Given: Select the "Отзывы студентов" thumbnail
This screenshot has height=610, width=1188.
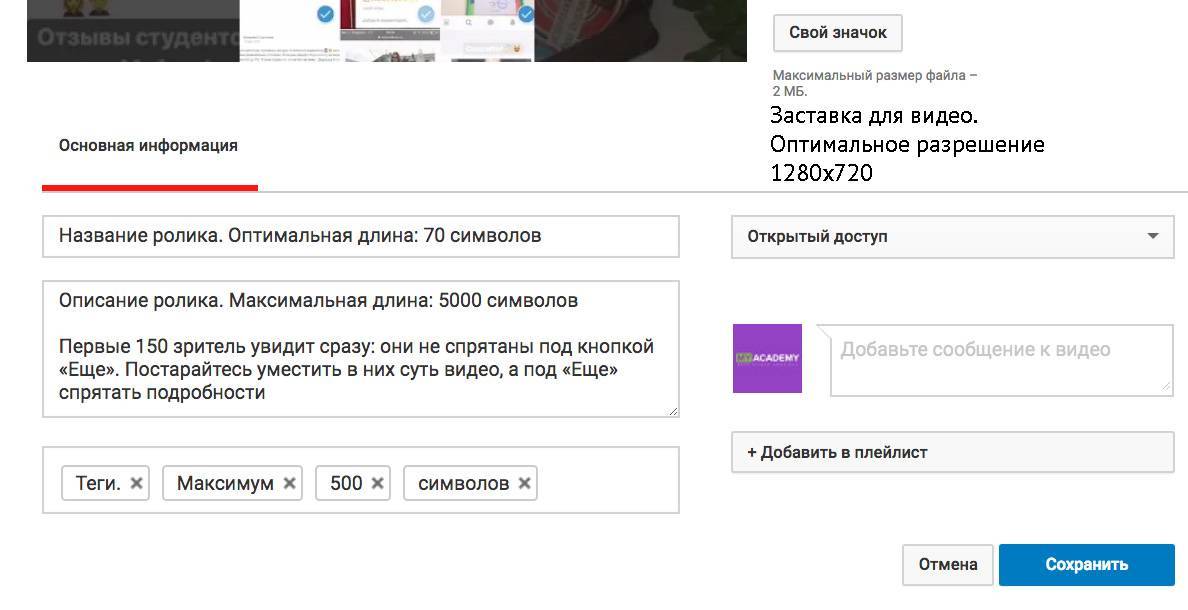Looking at the screenshot, I should (x=133, y=31).
